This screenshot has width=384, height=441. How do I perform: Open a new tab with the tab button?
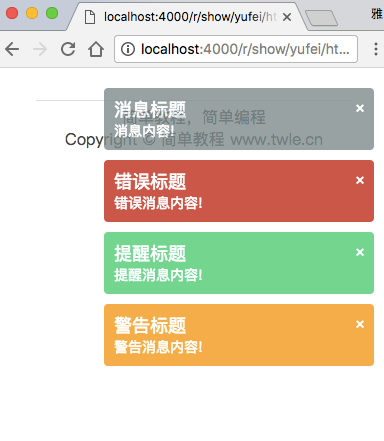point(321,18)
